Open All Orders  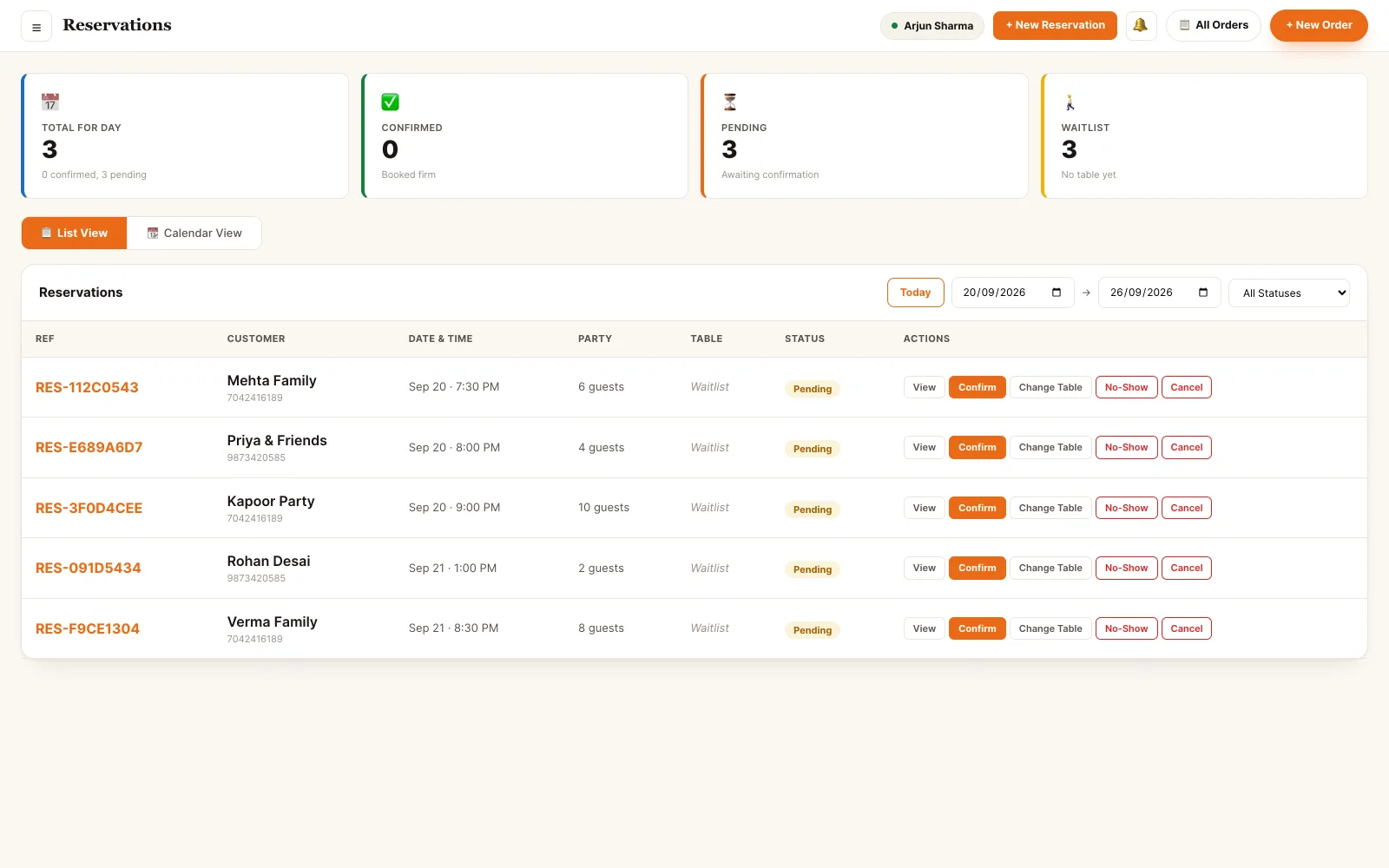pos(1214,25)
